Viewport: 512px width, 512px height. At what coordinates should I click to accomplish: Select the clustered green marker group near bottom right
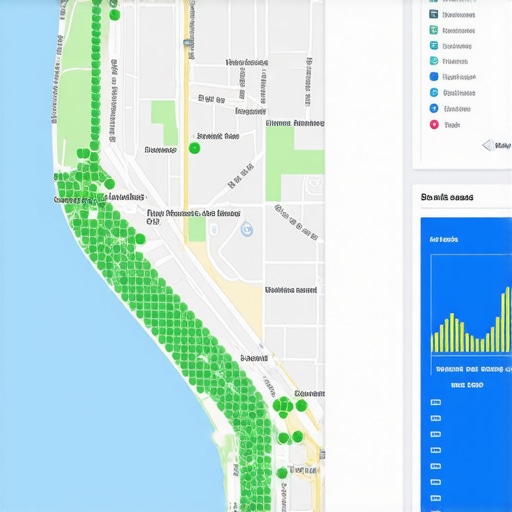pos(283,407)
